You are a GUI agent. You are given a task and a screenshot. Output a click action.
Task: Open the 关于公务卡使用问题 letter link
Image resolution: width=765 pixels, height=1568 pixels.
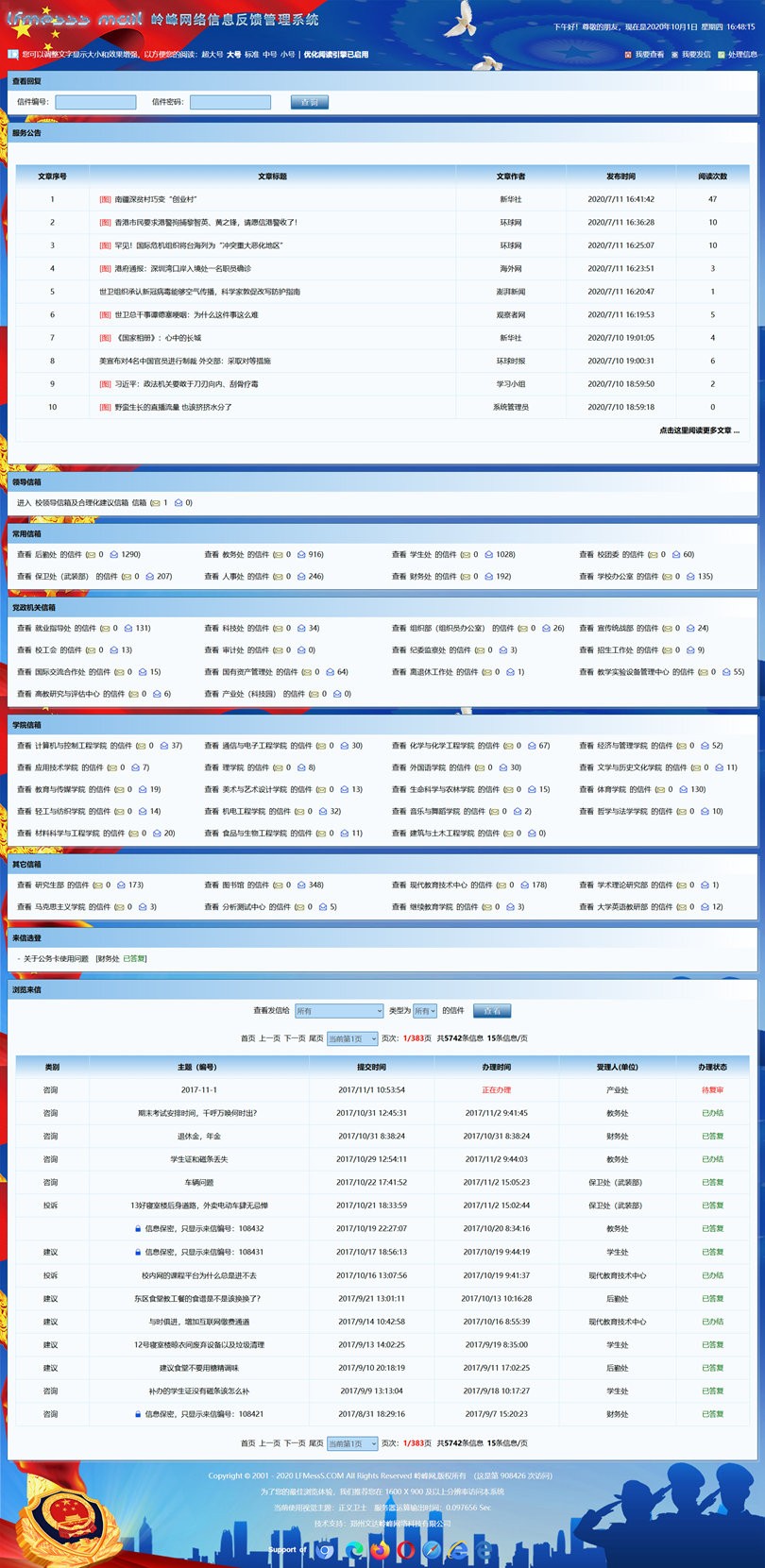[56, 959]
